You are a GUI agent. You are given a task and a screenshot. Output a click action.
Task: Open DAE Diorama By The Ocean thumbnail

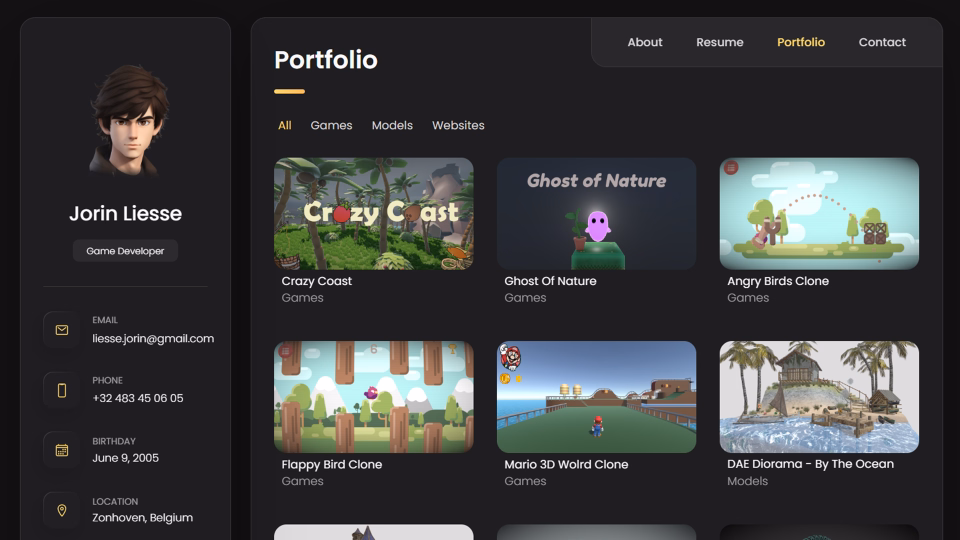pos(819,397)
